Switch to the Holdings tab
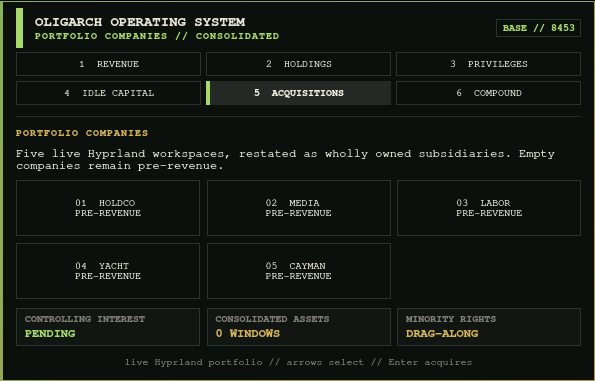This screenshot has height=381, width=595. click(x=298, y=64)
